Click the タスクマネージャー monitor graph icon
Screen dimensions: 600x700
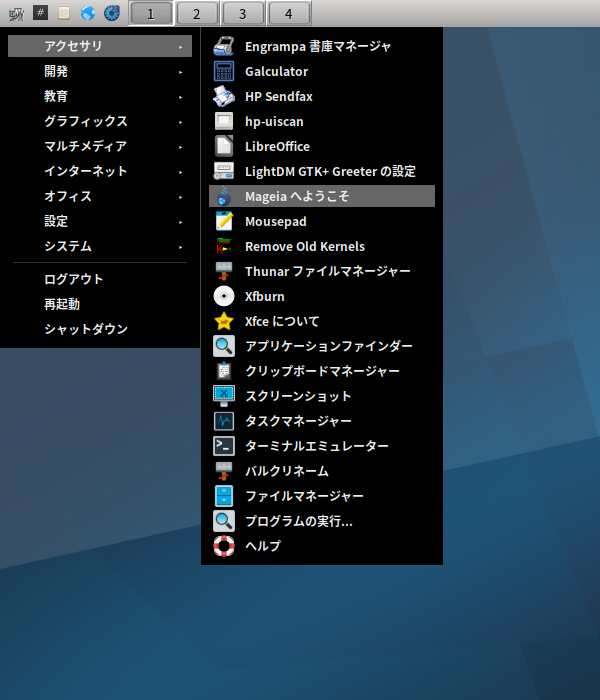[224, 421]
